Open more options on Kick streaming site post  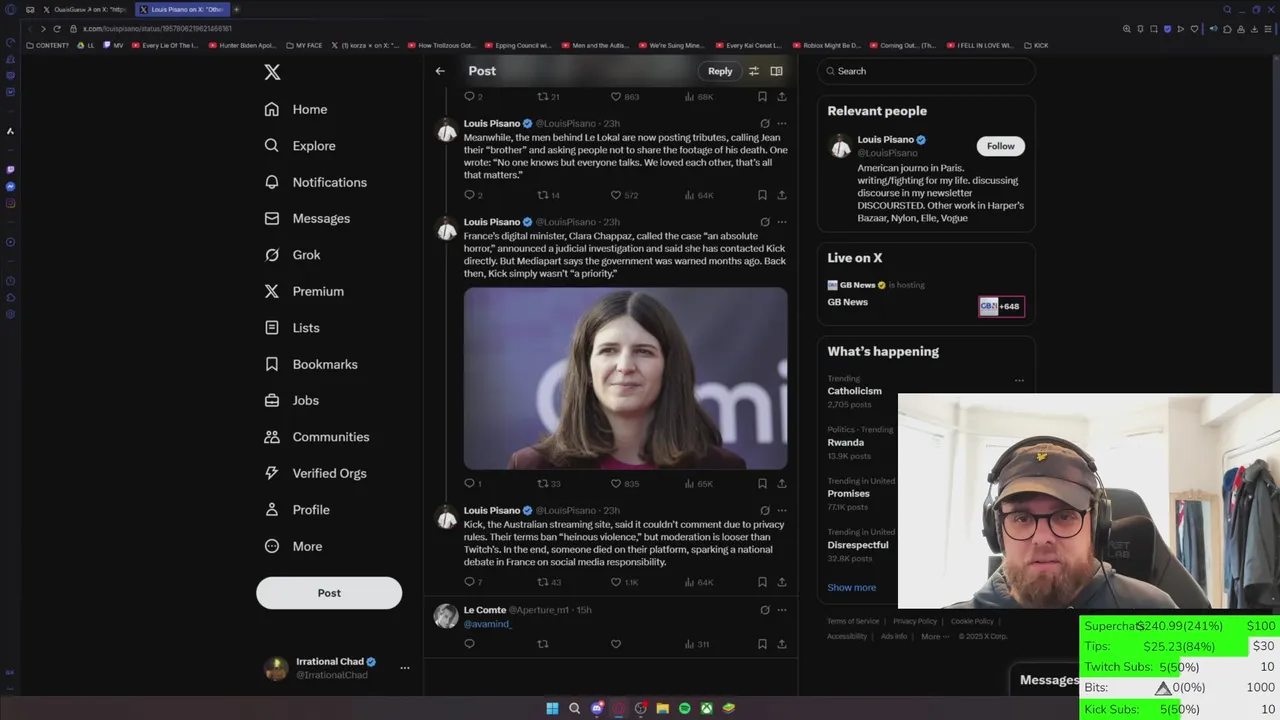click(782, 511)
